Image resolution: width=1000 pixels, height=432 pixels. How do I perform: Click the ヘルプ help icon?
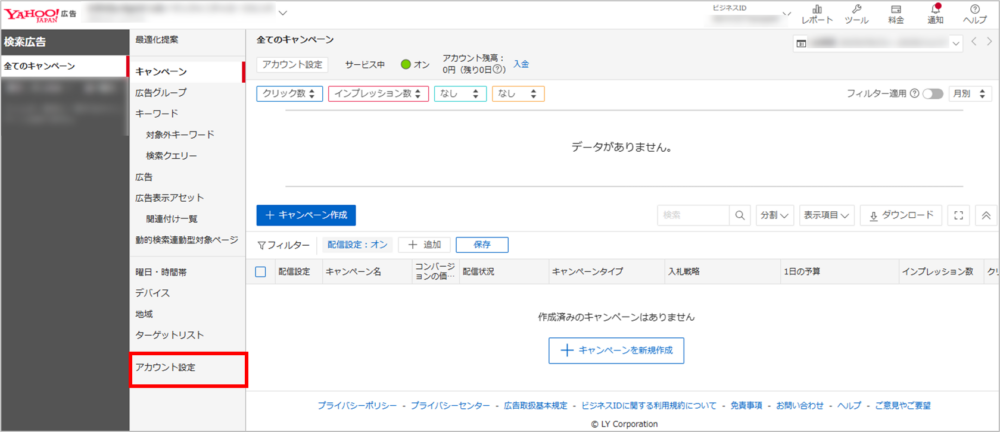tap(974, 13)
